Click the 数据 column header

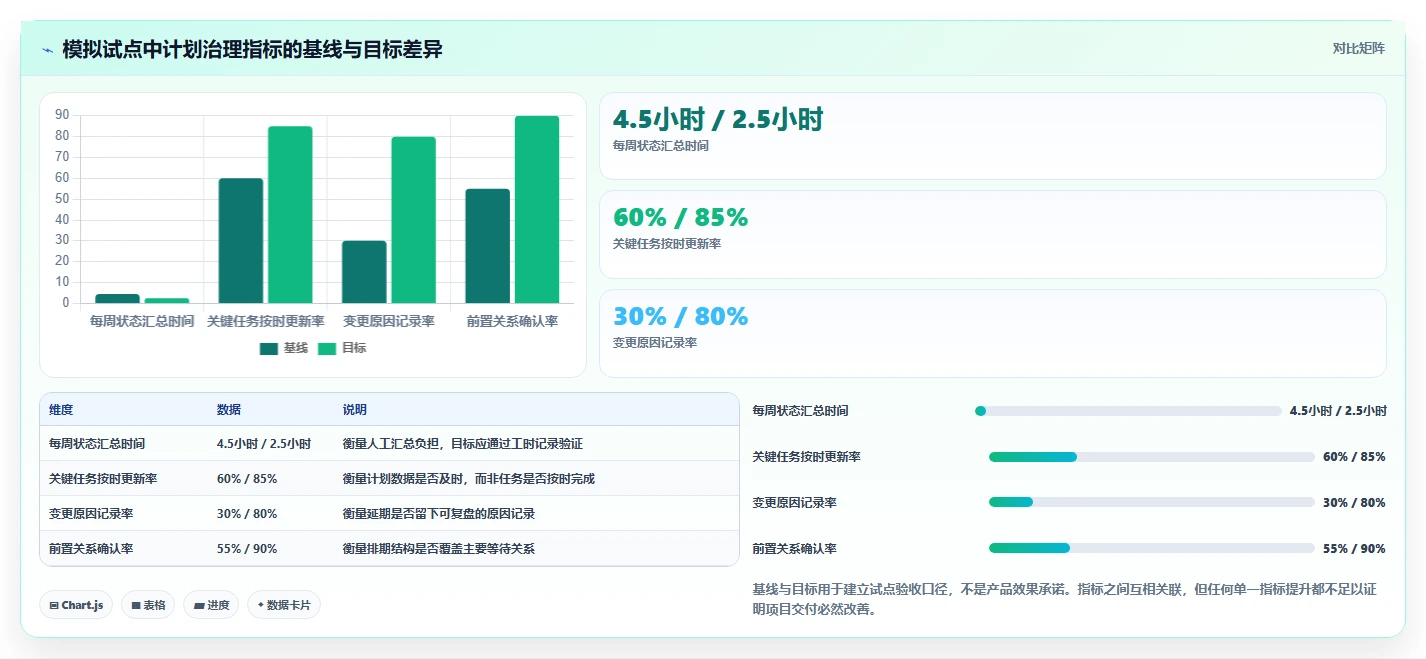click(x=229, y=410)
